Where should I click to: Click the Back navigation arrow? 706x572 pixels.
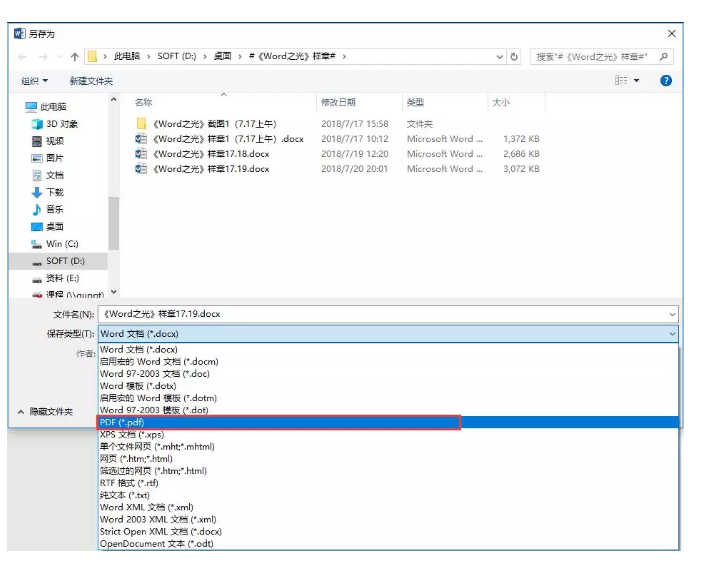tap(22, 57)
